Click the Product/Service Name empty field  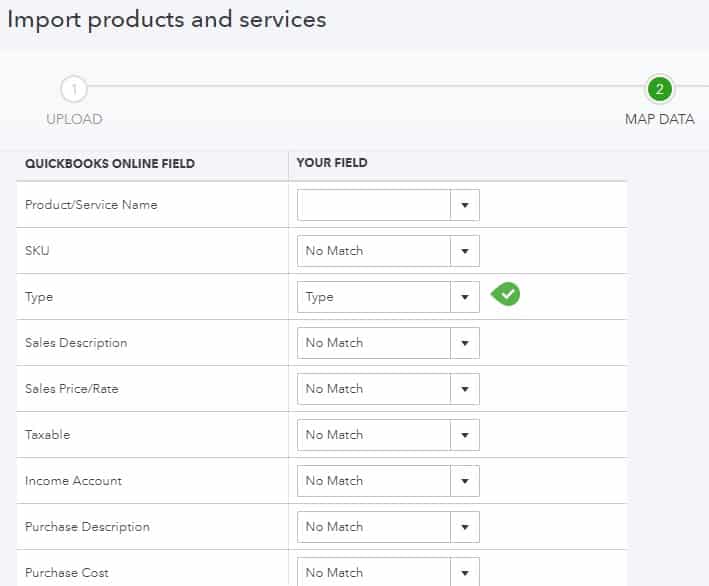(x=374, y=205)
